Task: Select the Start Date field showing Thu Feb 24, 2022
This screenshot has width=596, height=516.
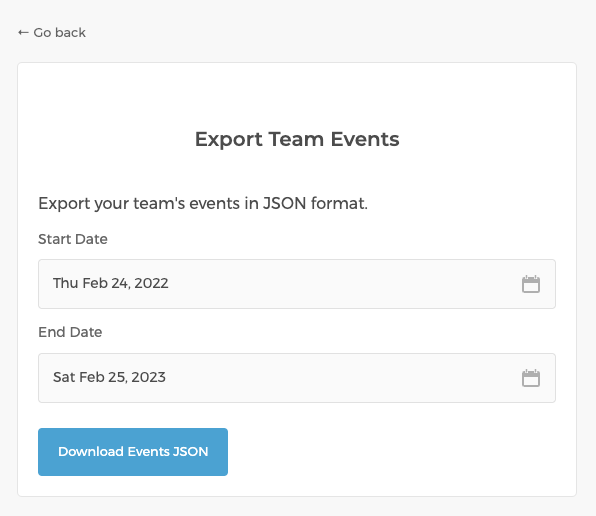Action: (297, 284)
